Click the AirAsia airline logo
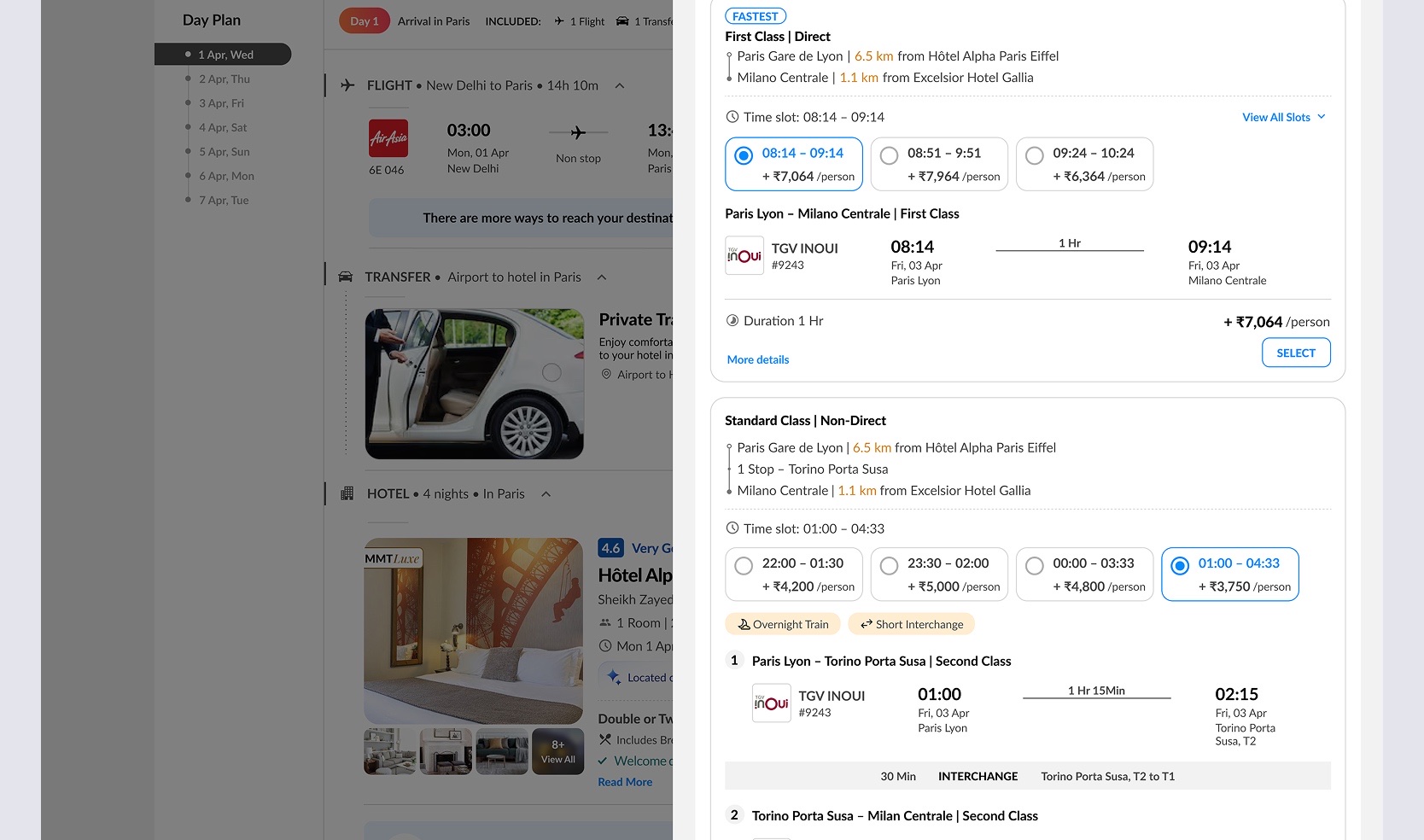The height and width of the screenshot is (840, 1424). click(x=388, y=138)
